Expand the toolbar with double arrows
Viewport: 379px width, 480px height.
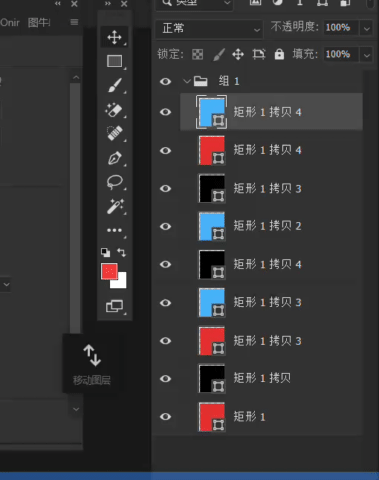click(x=108, y=4)
